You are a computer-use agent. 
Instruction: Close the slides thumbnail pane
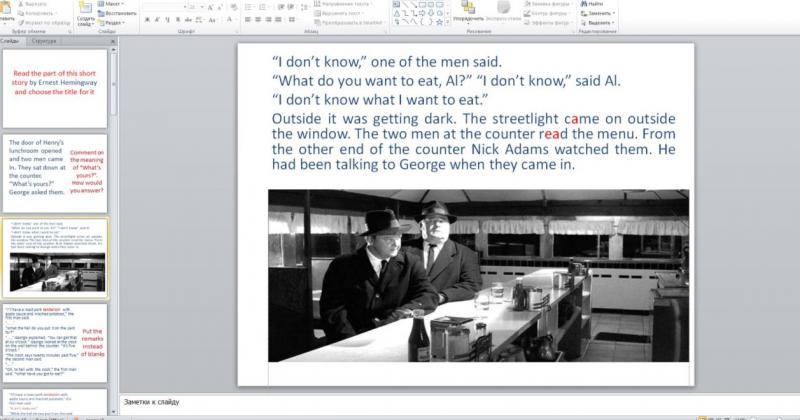tap(113, 41)
